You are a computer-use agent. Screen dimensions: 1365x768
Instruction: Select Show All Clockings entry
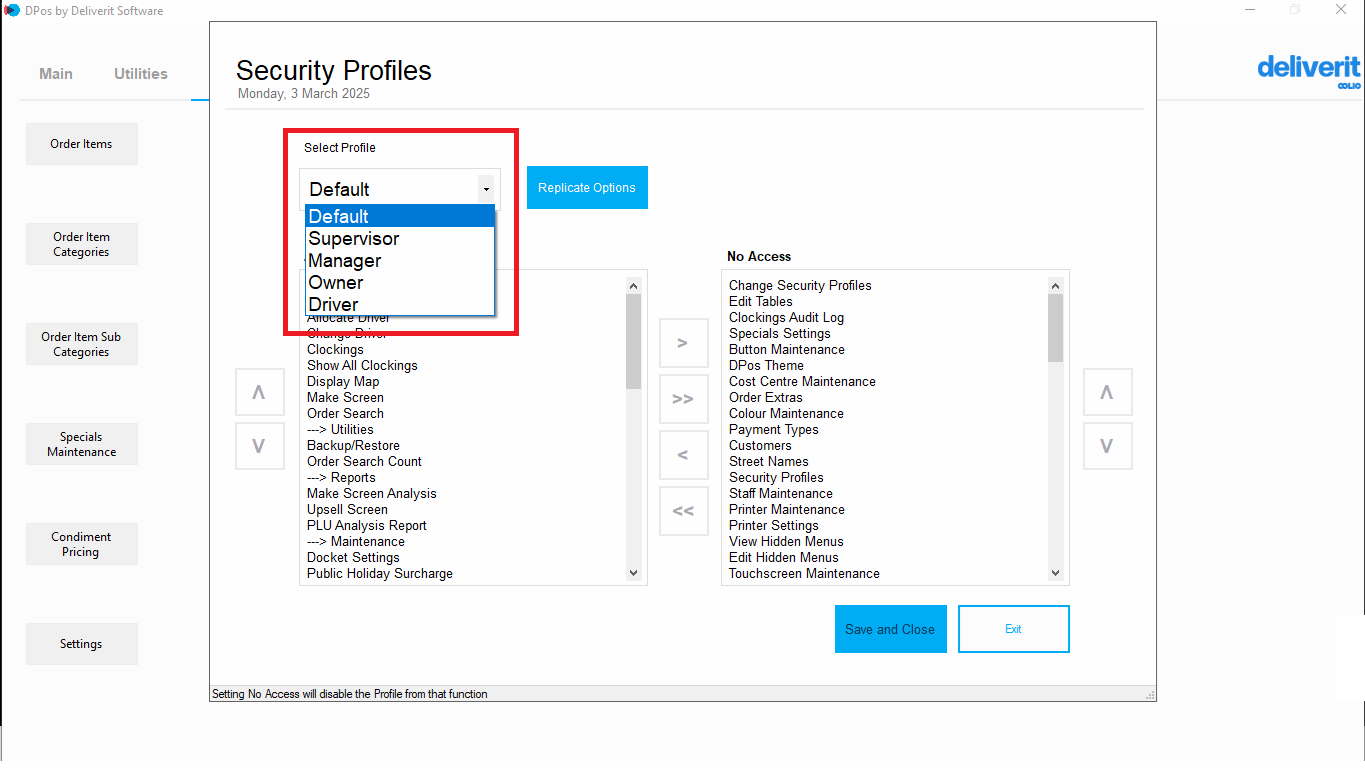362,365
